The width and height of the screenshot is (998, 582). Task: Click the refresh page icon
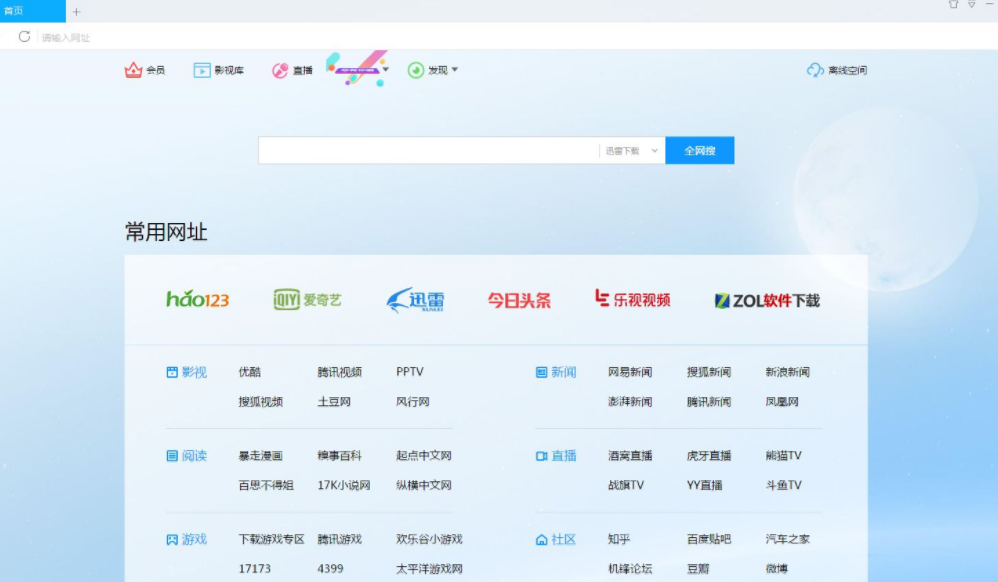pos(24,36)
